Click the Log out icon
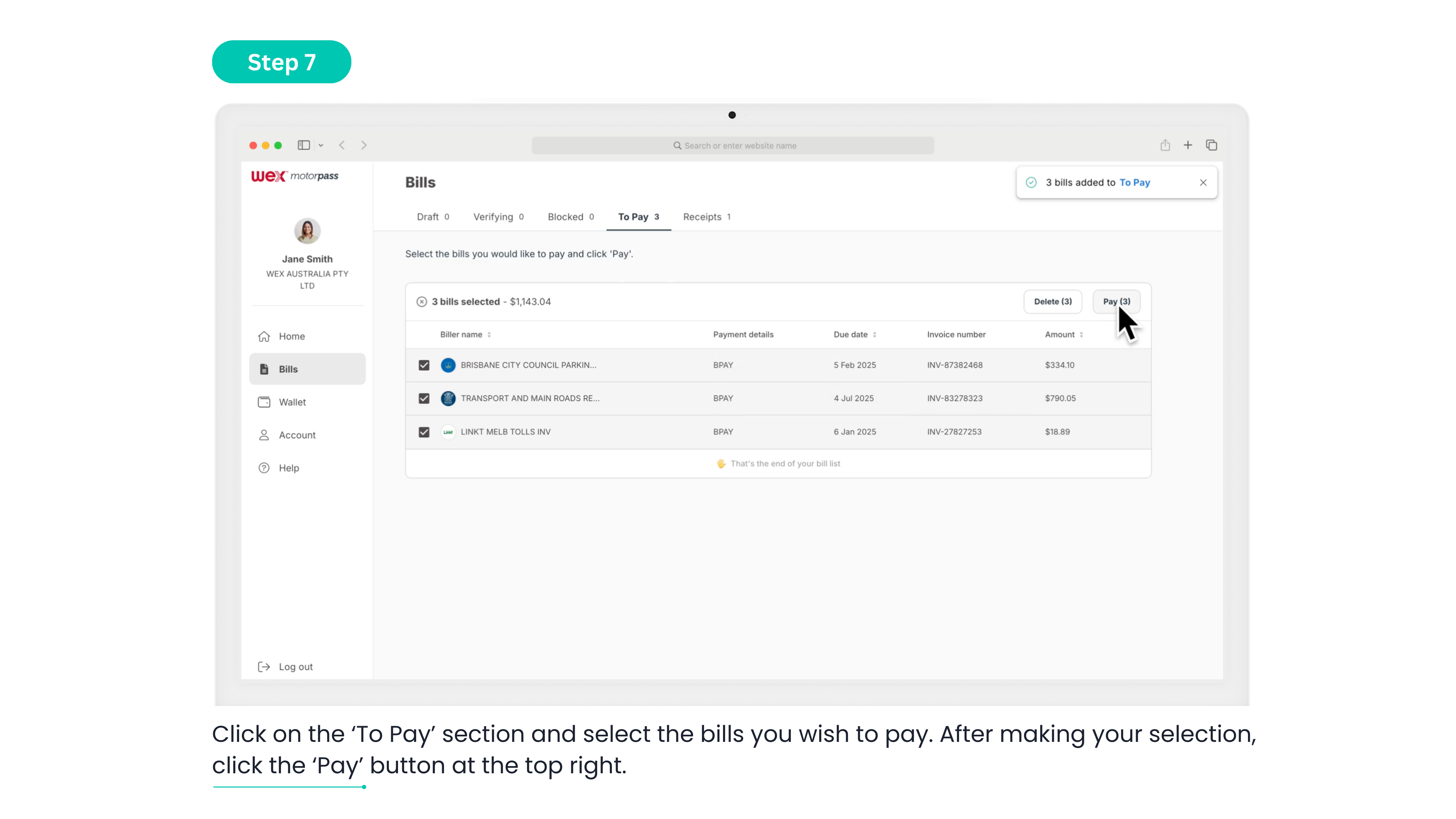The image size is (1456, 819). point(264,667)
